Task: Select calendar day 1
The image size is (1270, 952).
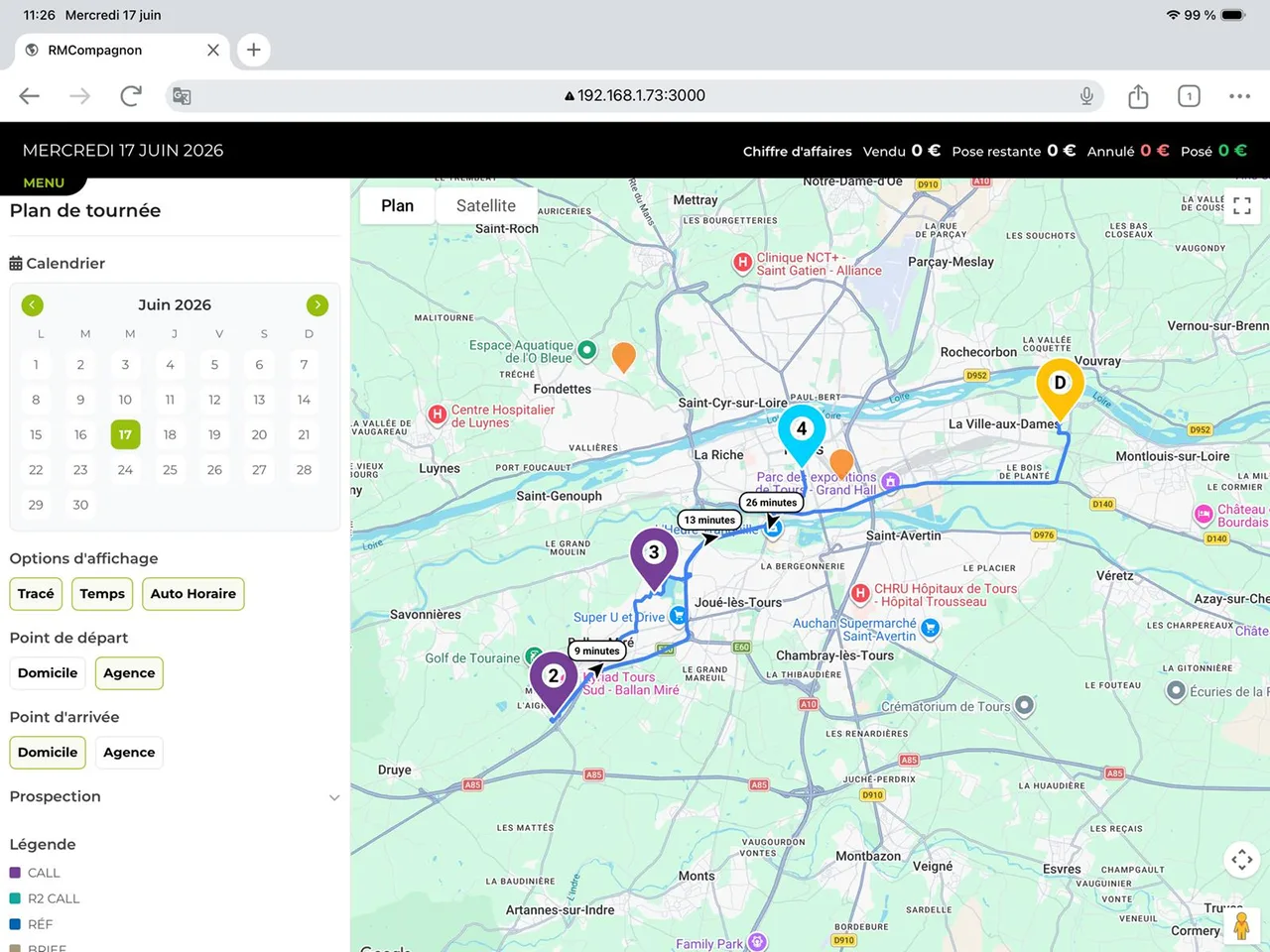Action: tap(36, 365)
